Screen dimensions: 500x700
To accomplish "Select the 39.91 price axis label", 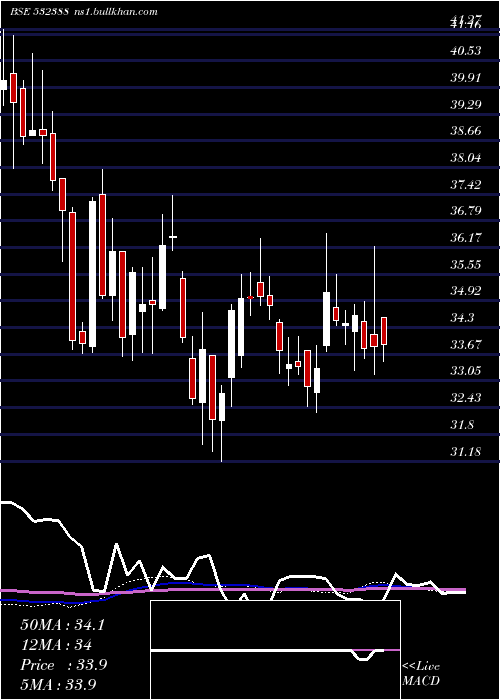I will tap(466, 78).
